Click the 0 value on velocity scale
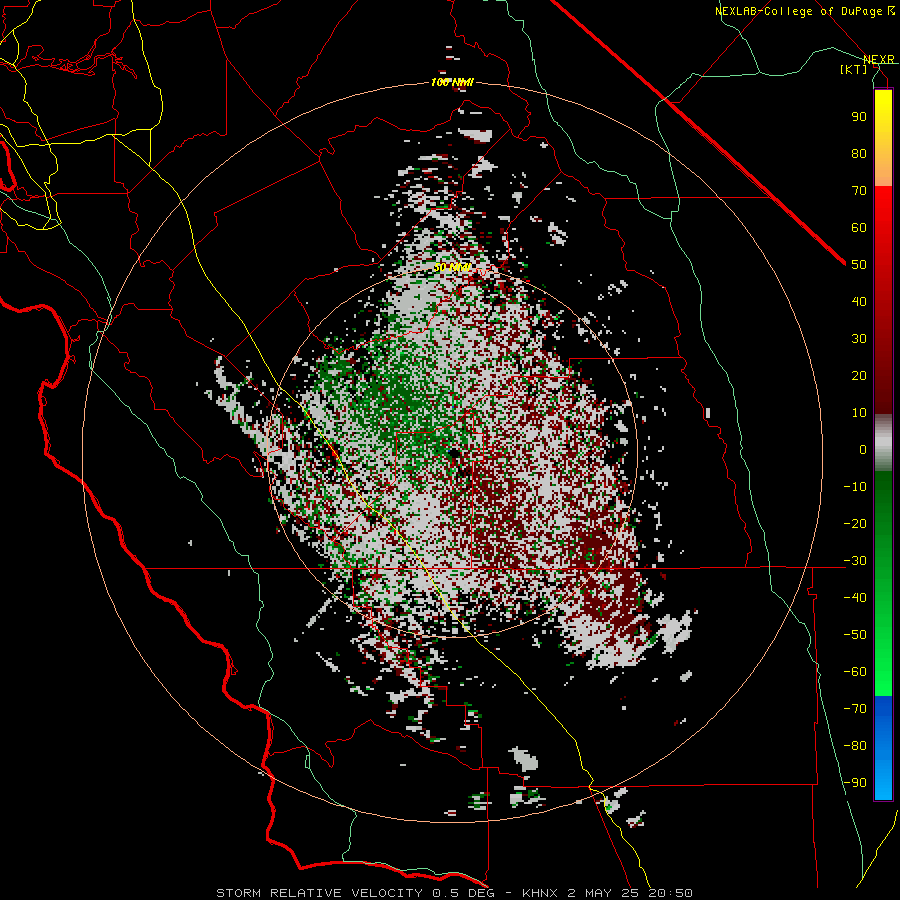 click(x=863, y=450)
